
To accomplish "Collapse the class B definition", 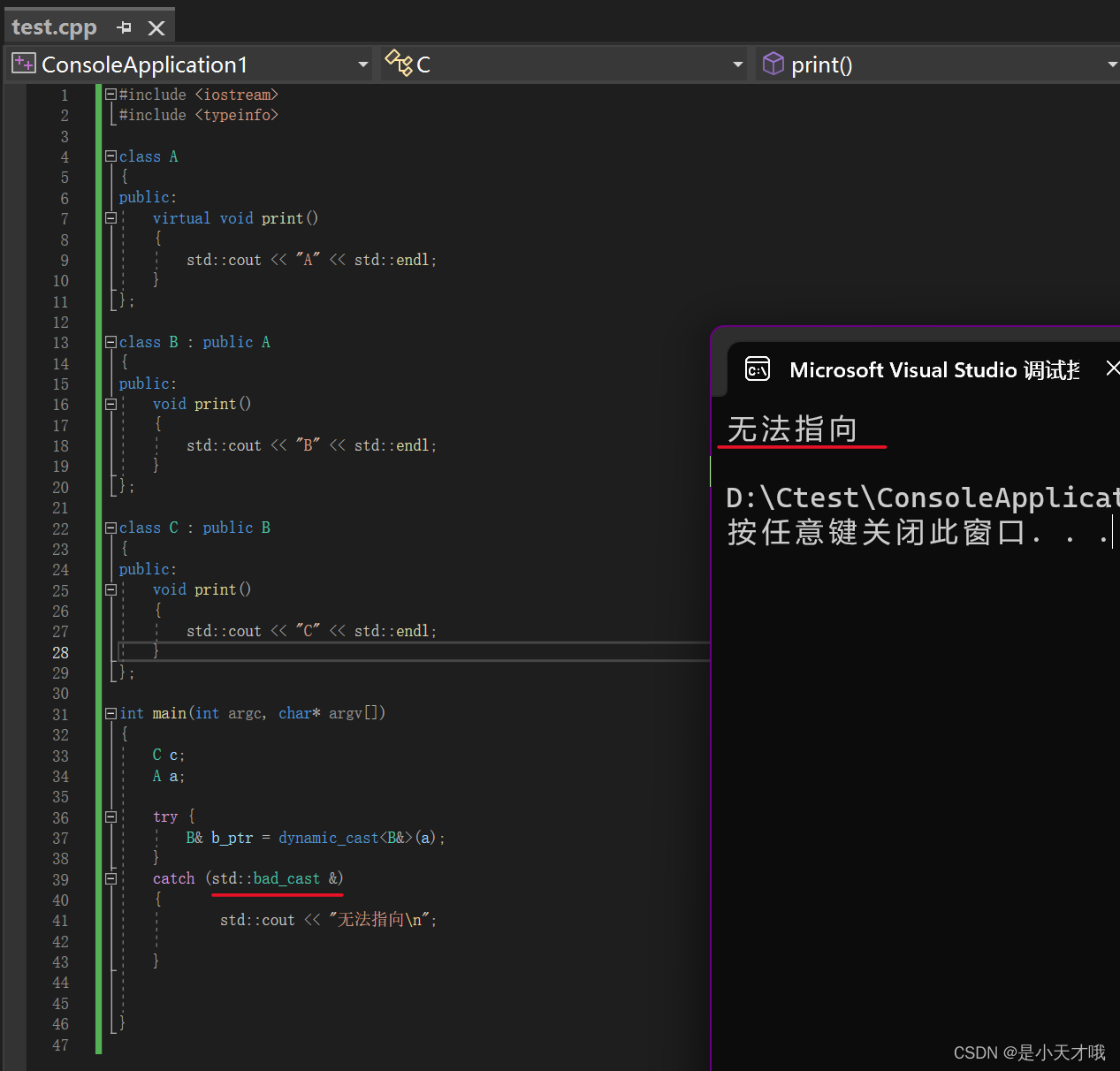I will [x=110, y=342].
